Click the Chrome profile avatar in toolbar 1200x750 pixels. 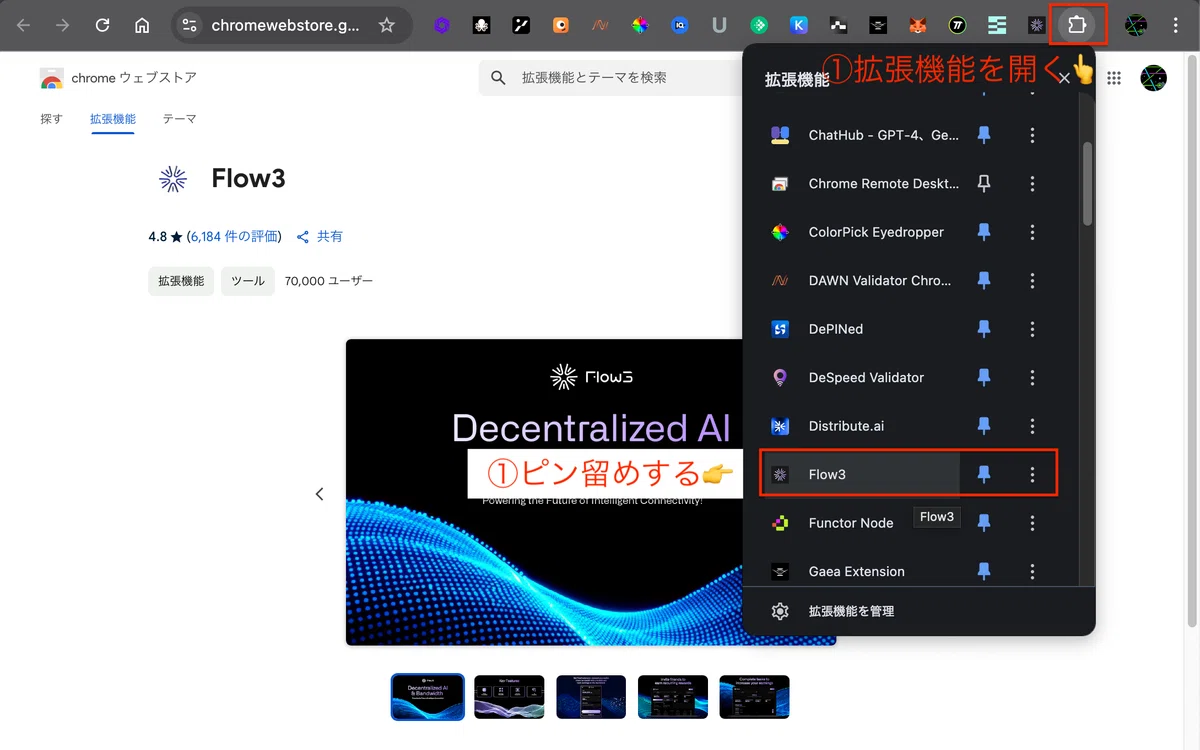[x=1136, y=25]
